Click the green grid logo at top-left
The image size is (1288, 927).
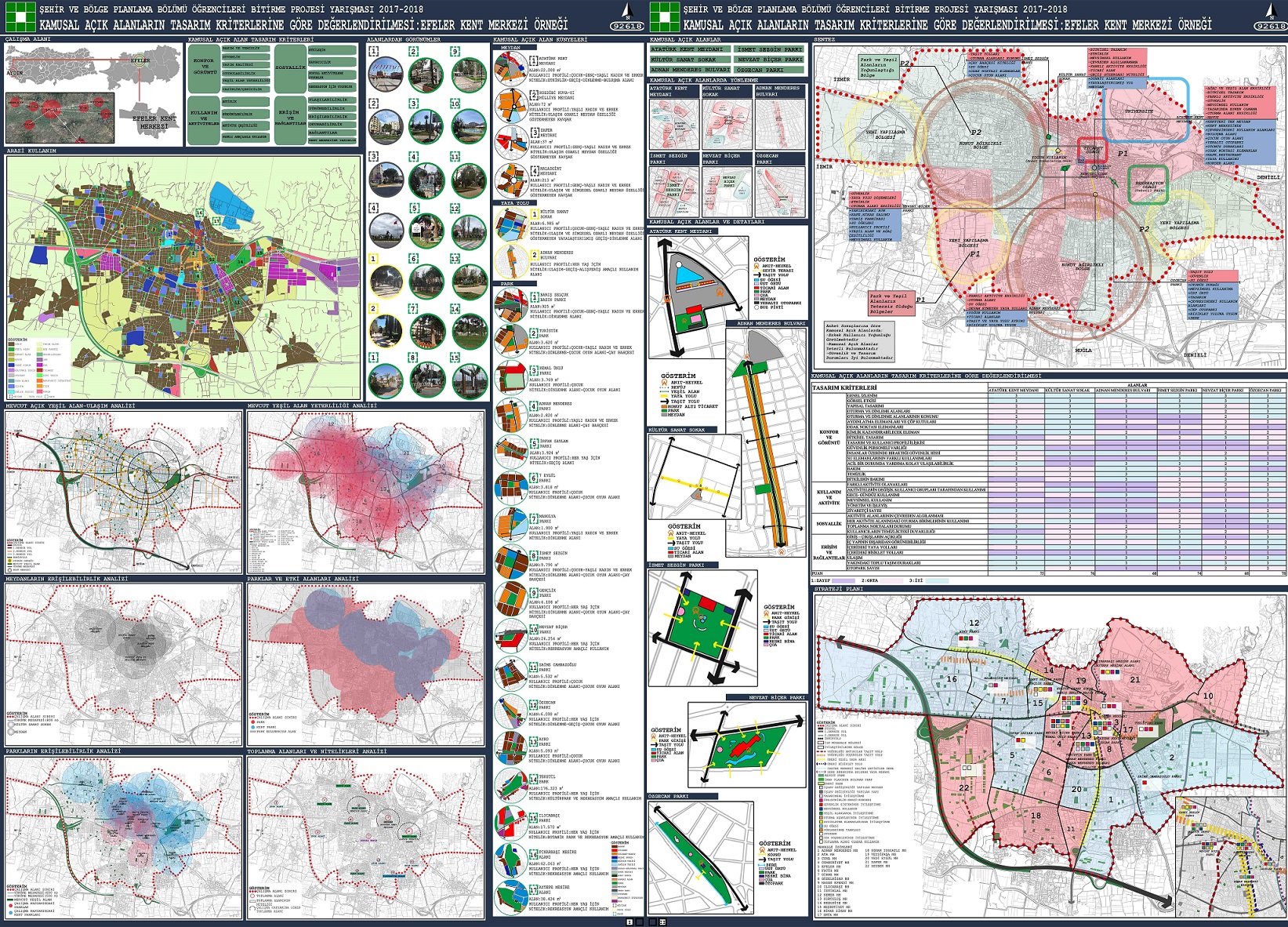20,16
